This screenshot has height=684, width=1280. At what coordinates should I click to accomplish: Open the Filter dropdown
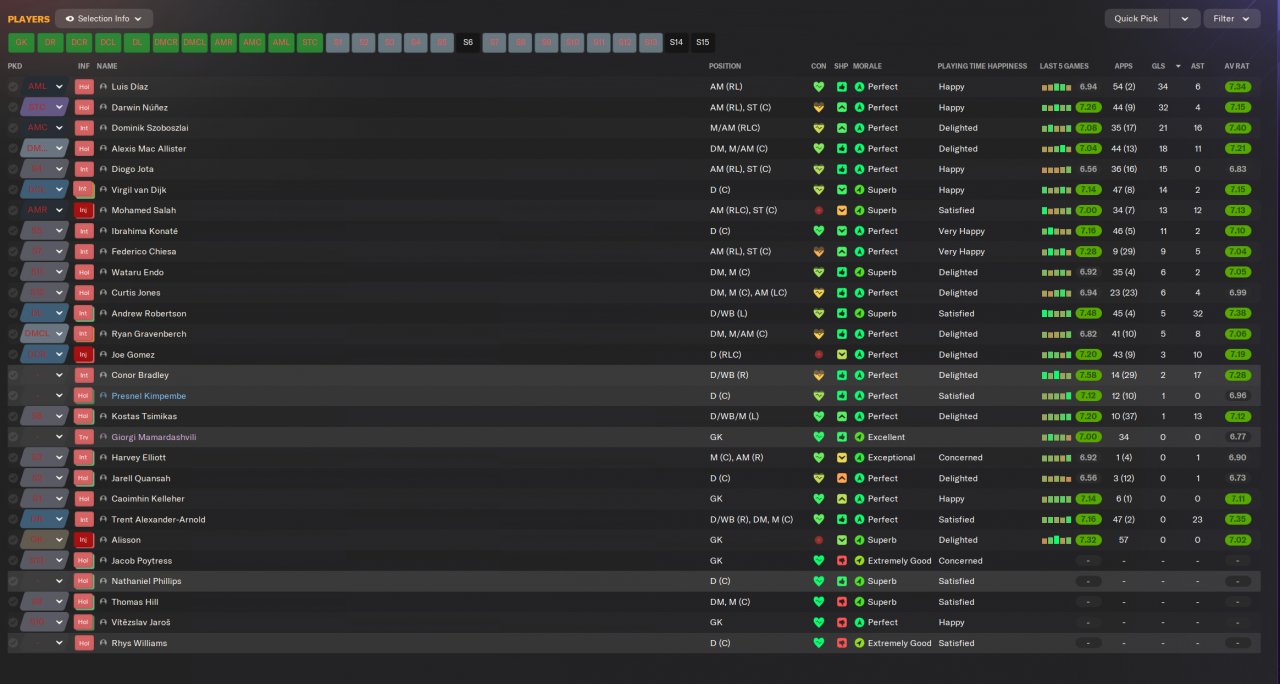tap(1232, 18)
